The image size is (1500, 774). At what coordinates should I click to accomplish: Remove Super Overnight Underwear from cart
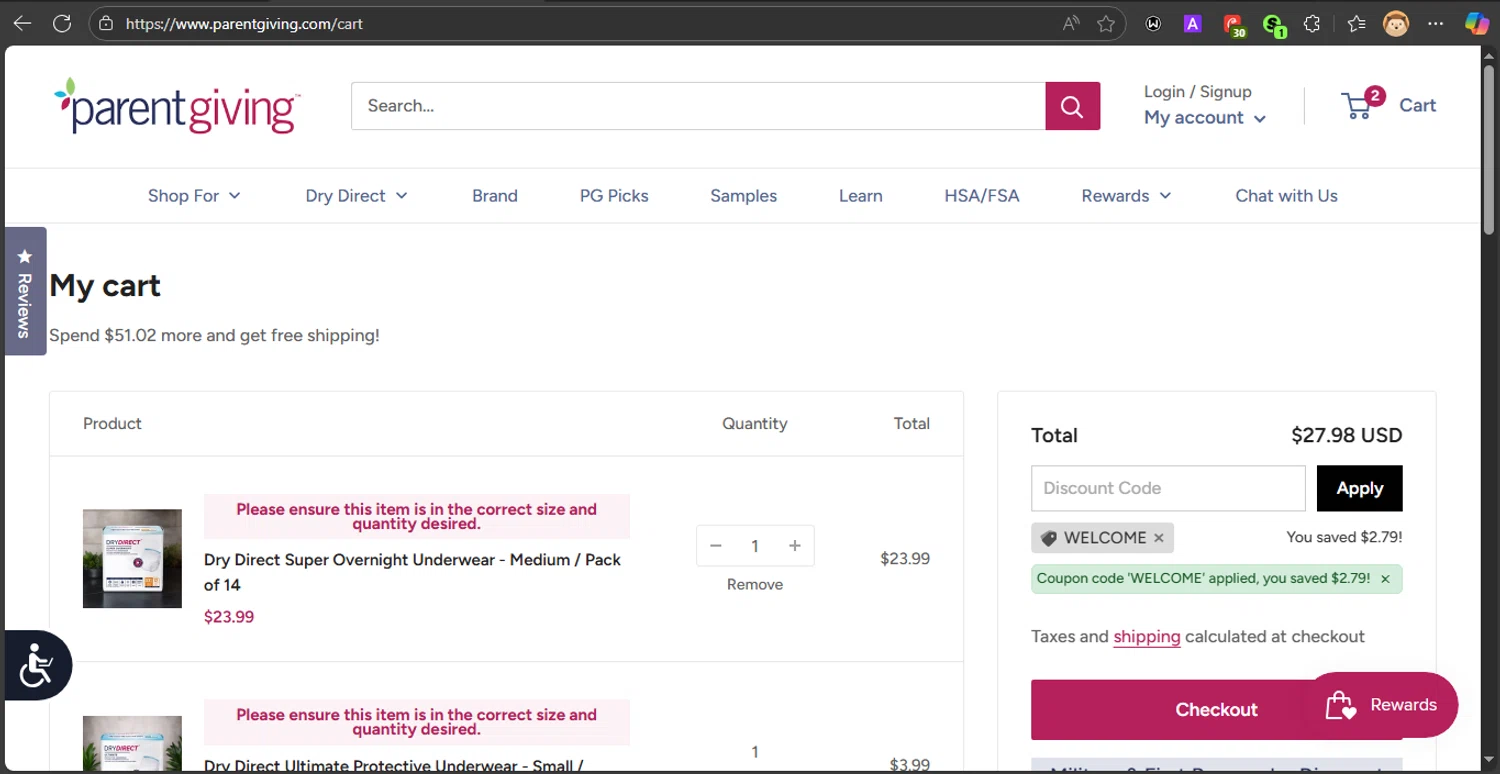tap(755, 585)
